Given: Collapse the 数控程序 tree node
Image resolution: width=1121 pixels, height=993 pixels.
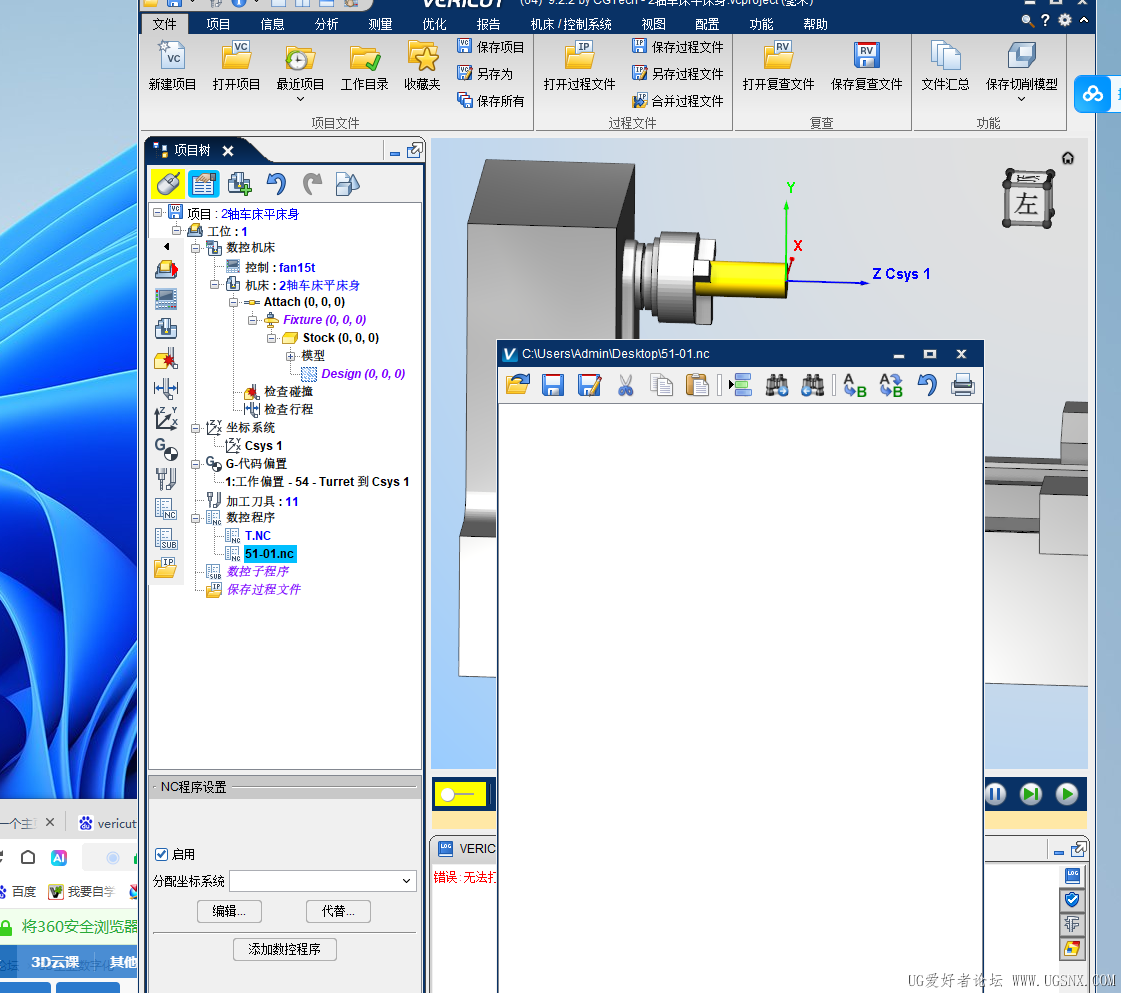Looking at the screenshot, I should (195, 518).
